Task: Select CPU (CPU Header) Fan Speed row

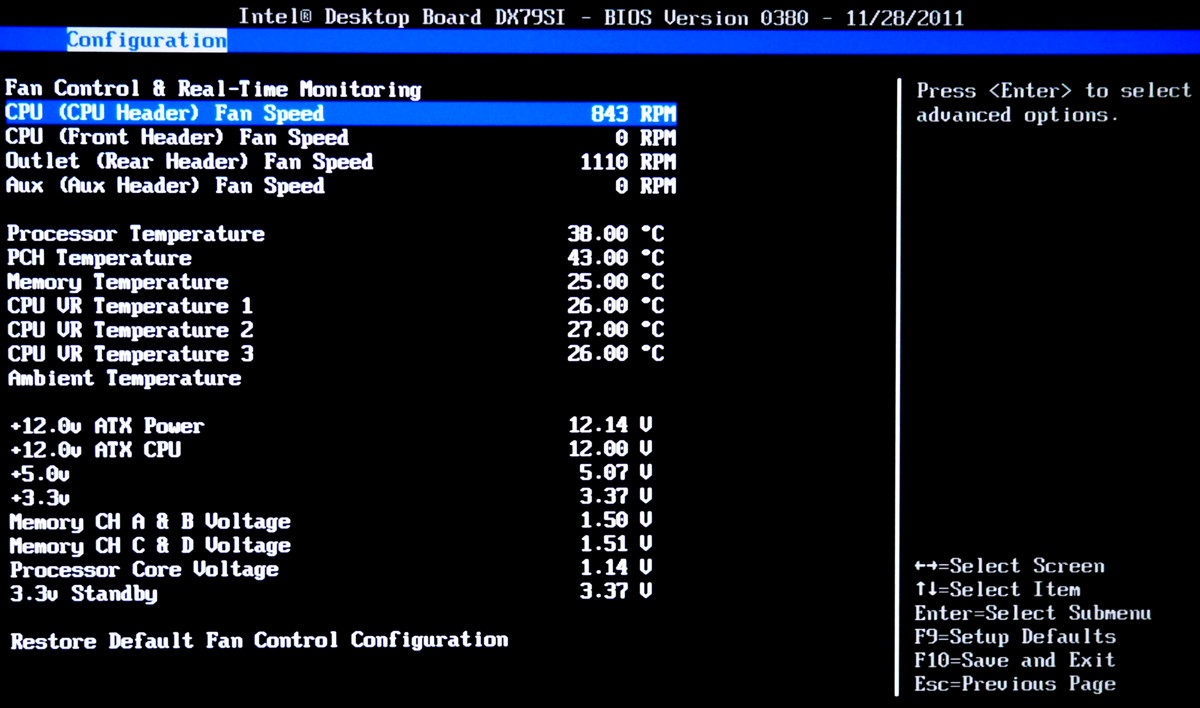Action: (x=341, y=113)
